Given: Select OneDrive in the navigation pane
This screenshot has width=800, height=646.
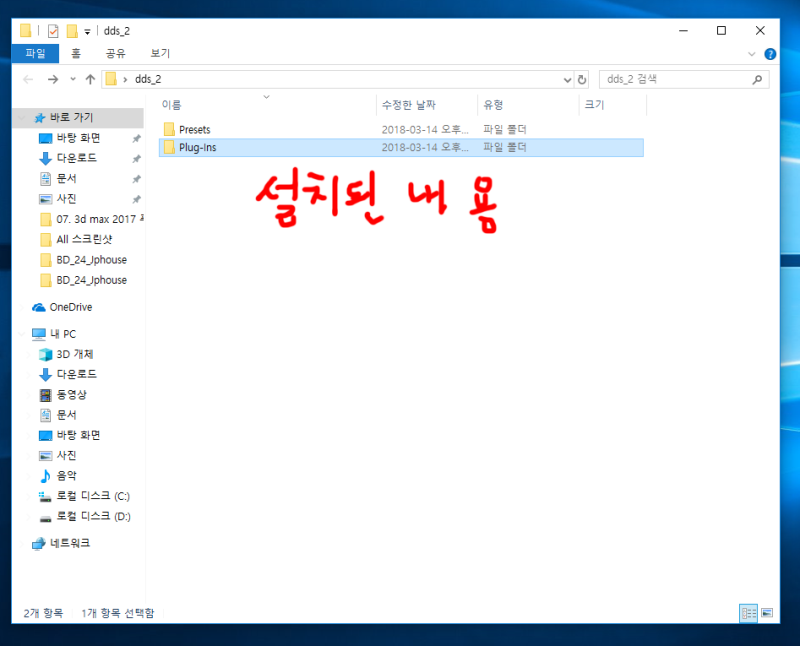Looking at the screenshot, I should click(x=71, y=307).
